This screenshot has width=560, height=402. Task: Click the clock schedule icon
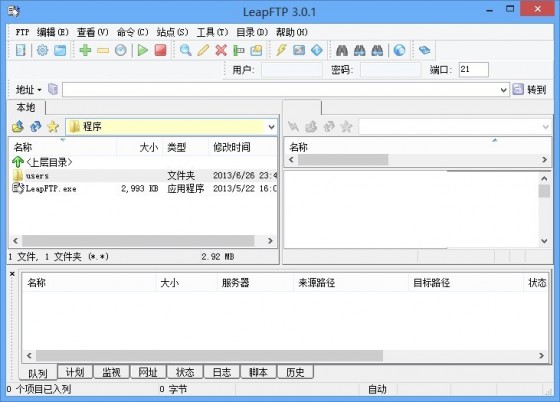point(121,50)
